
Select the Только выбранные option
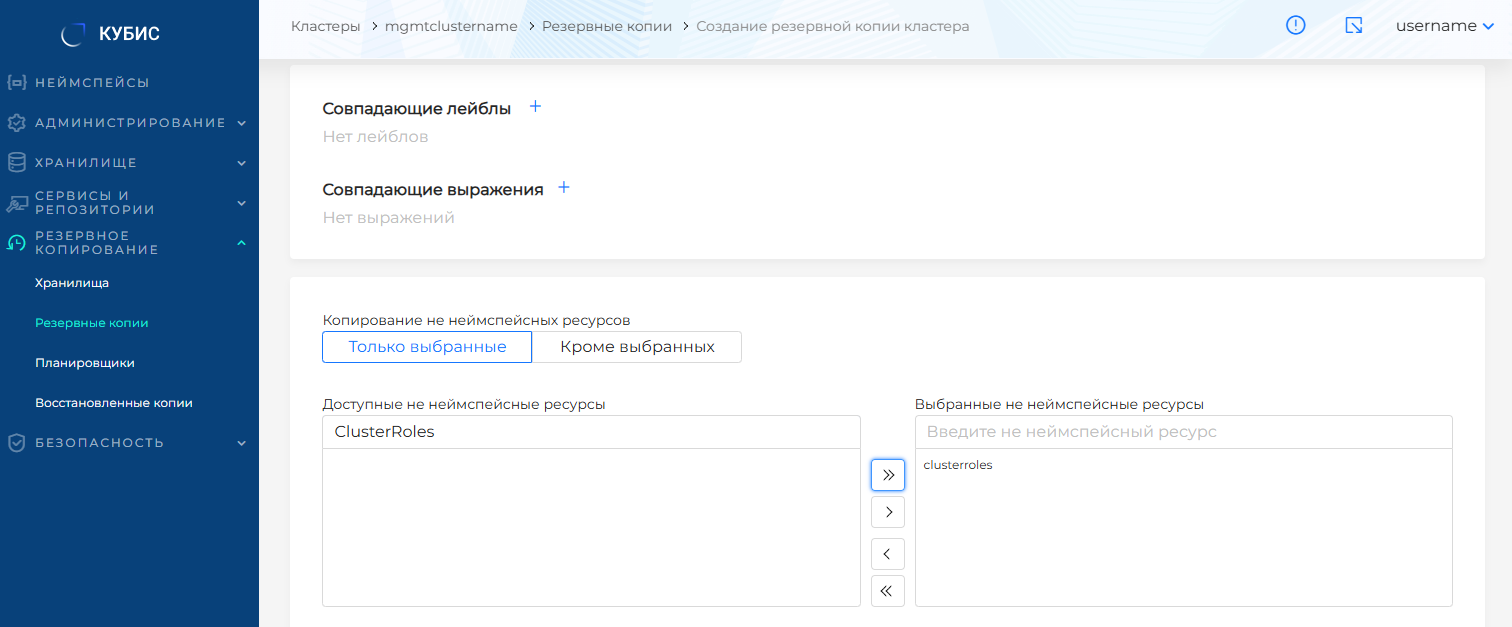427,347
